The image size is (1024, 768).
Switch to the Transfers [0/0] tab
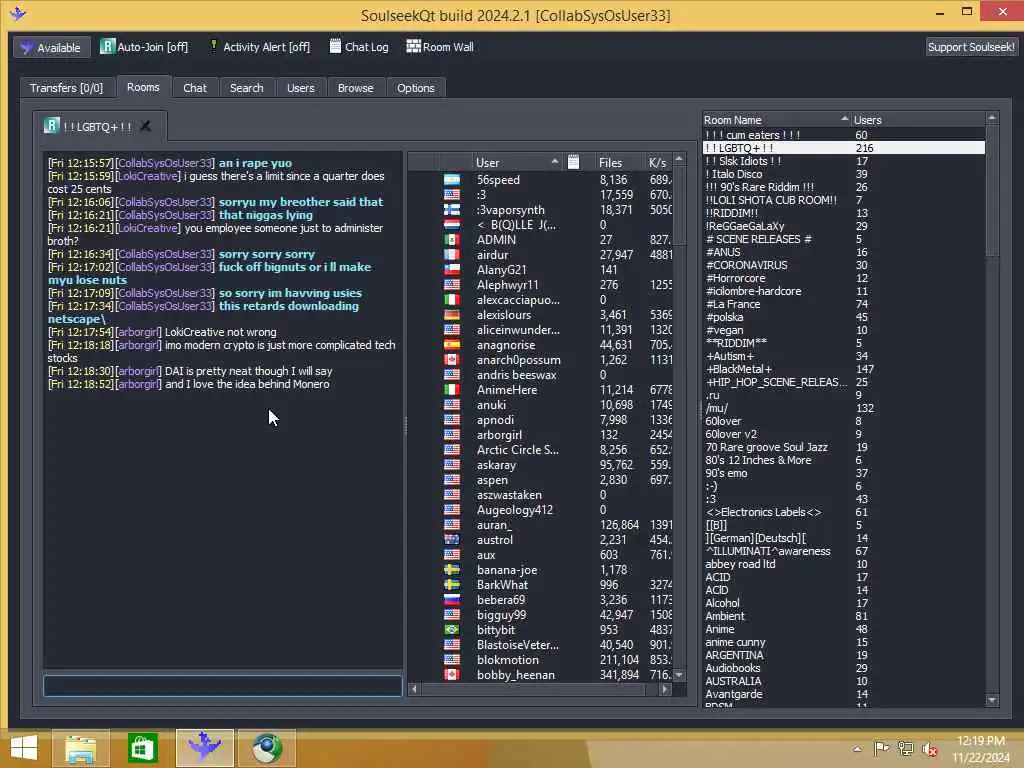pos(66,88)
